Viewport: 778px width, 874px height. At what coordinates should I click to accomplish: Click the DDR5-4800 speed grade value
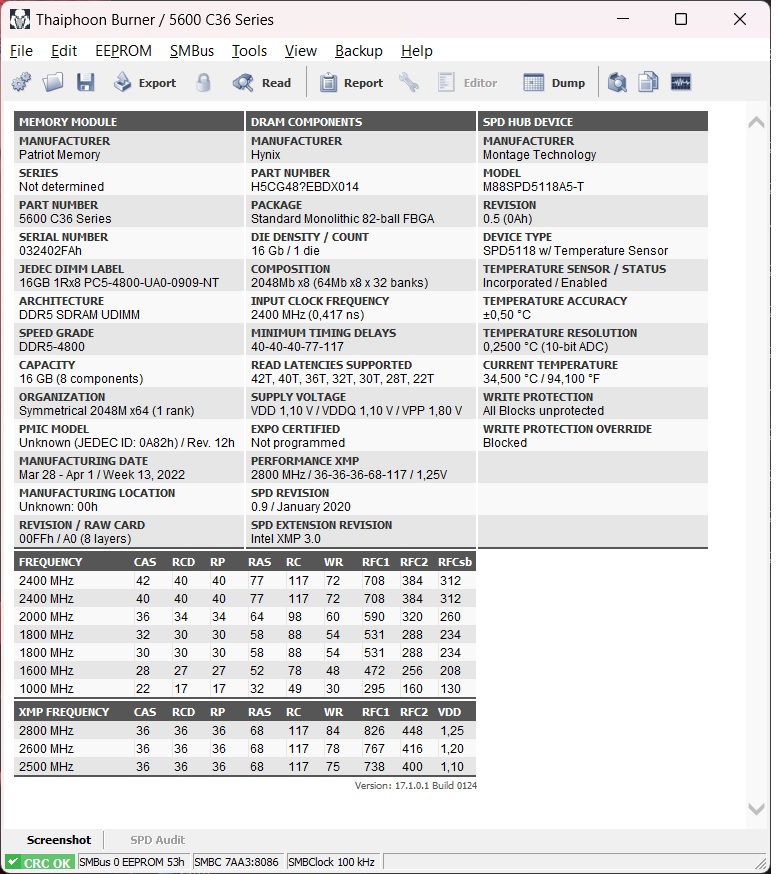(52, 347)
